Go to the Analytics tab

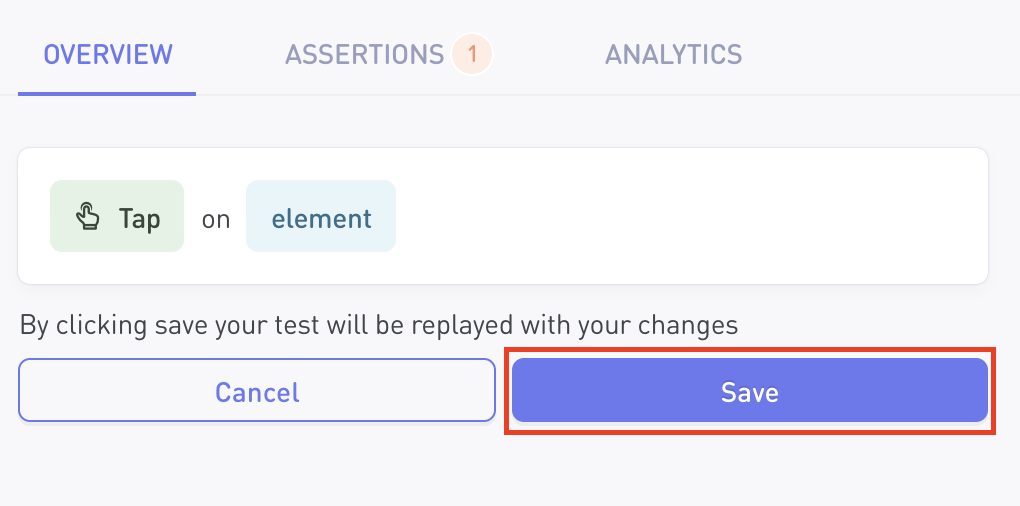pos(673,54)
